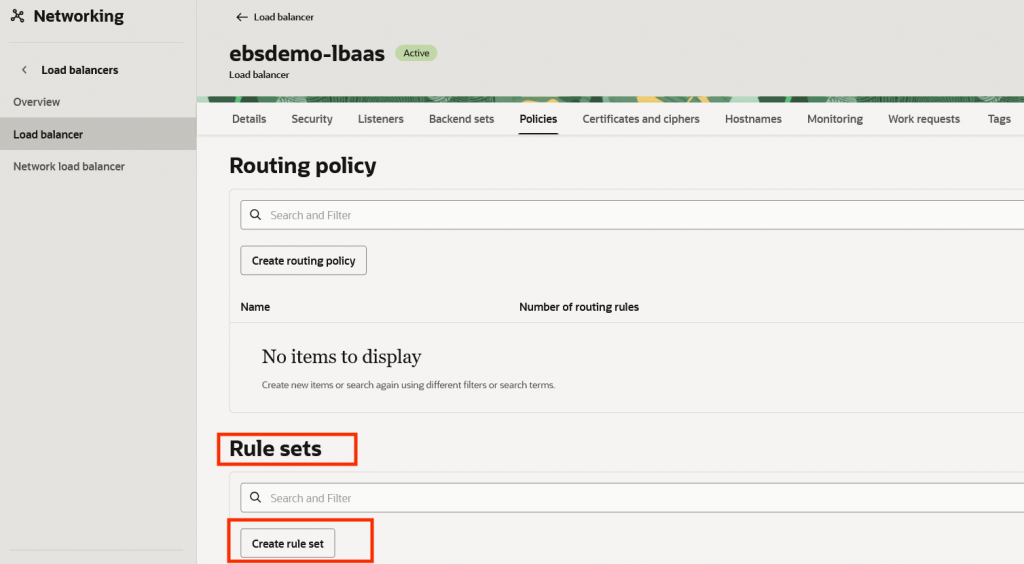This screenshot has height=564, width=1024.
Task: Collapse the Load balancers sidebar chevron
Action: point(24,70)
